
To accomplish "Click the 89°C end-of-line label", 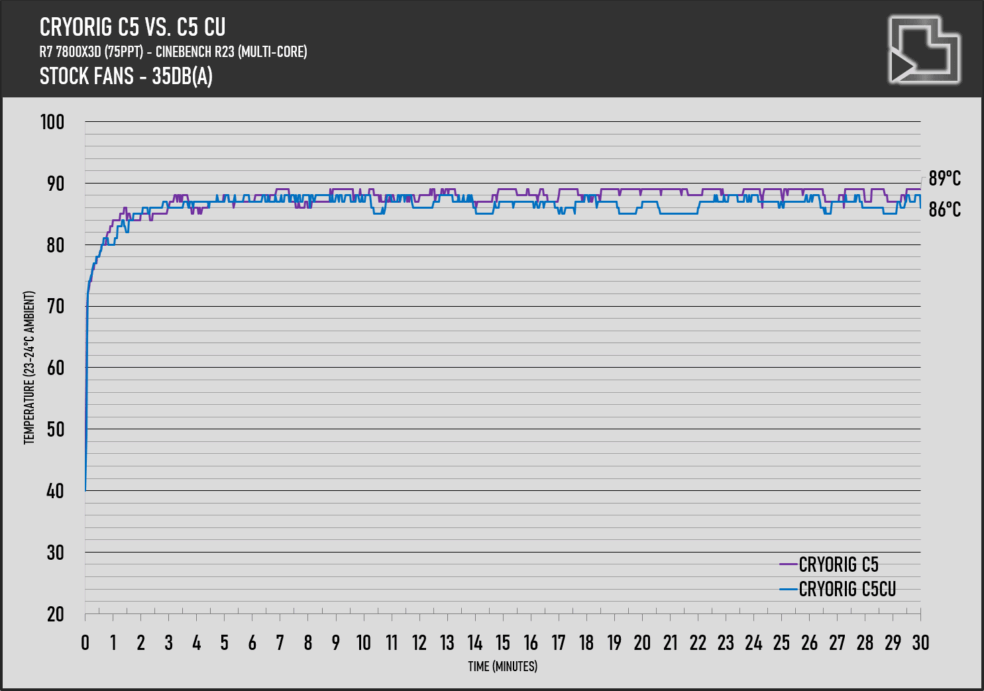I will (945, 179).
